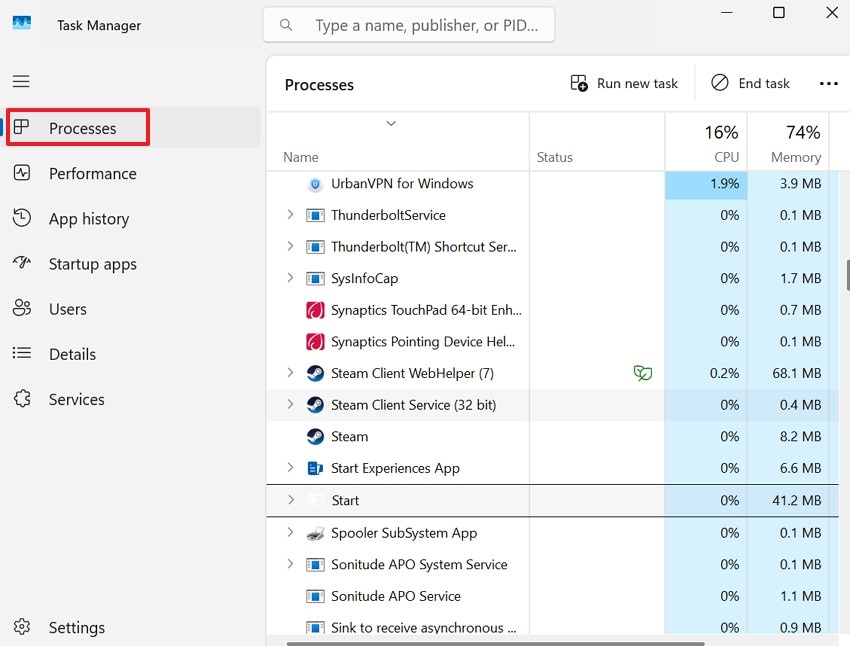Toggle the navigation sidebar with the hamburger menu
This screenshot has height=646, width=850.
21,81
